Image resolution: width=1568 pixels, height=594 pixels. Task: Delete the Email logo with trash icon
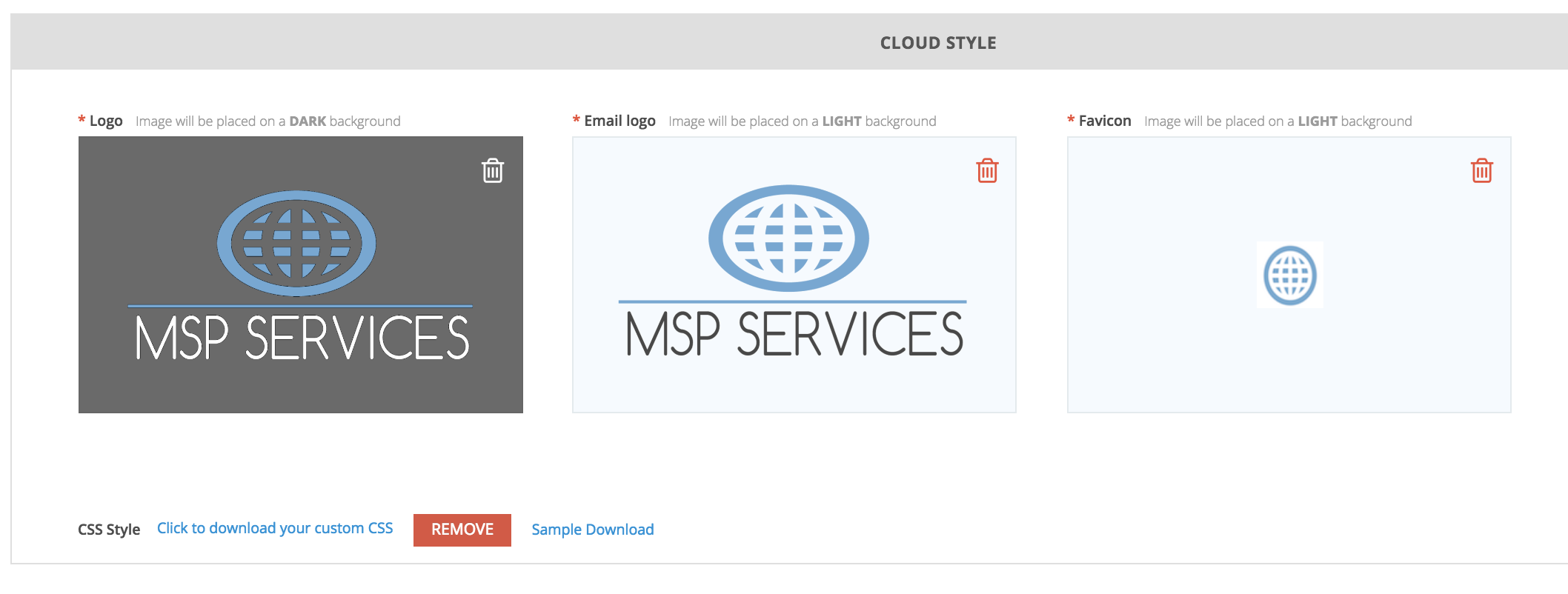click(x=987, y=170)
